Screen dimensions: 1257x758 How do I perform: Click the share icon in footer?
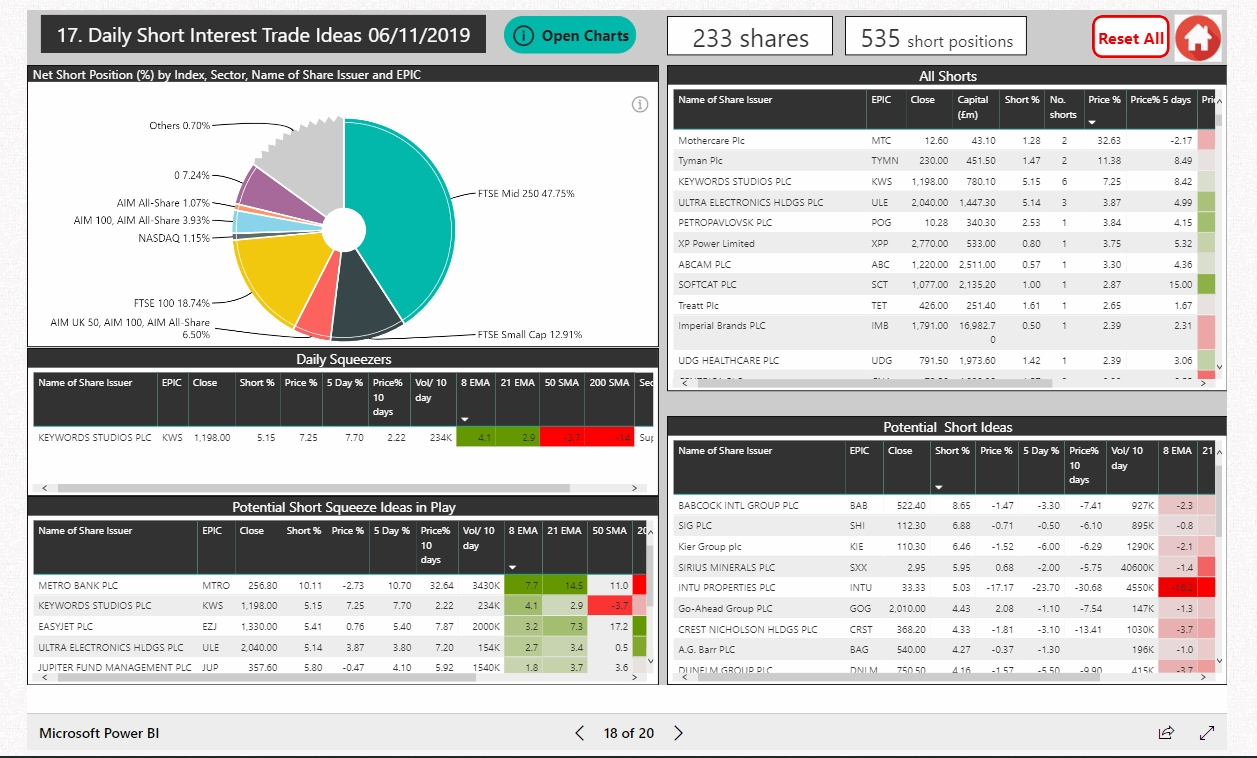(1166, 733)
